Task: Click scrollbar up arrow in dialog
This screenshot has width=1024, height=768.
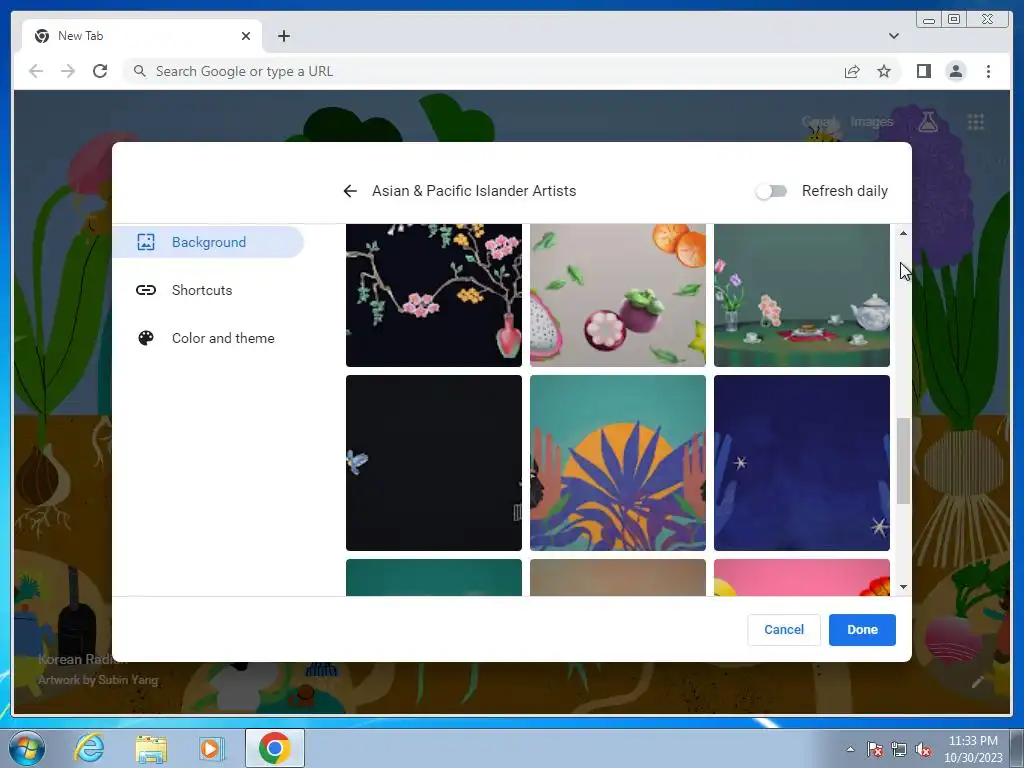Action: (x=903, y=233)
